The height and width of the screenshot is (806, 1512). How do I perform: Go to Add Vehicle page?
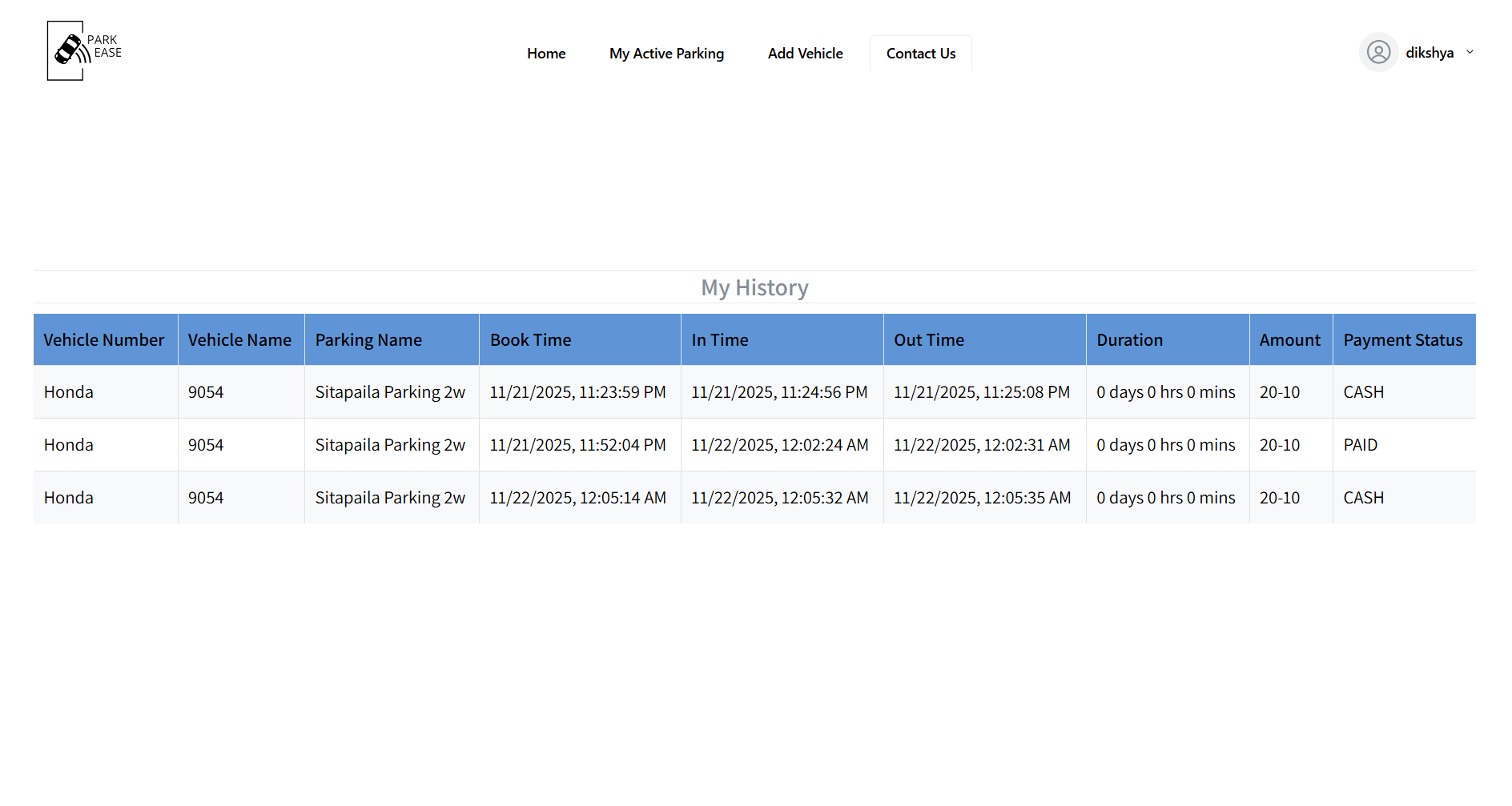805,53
